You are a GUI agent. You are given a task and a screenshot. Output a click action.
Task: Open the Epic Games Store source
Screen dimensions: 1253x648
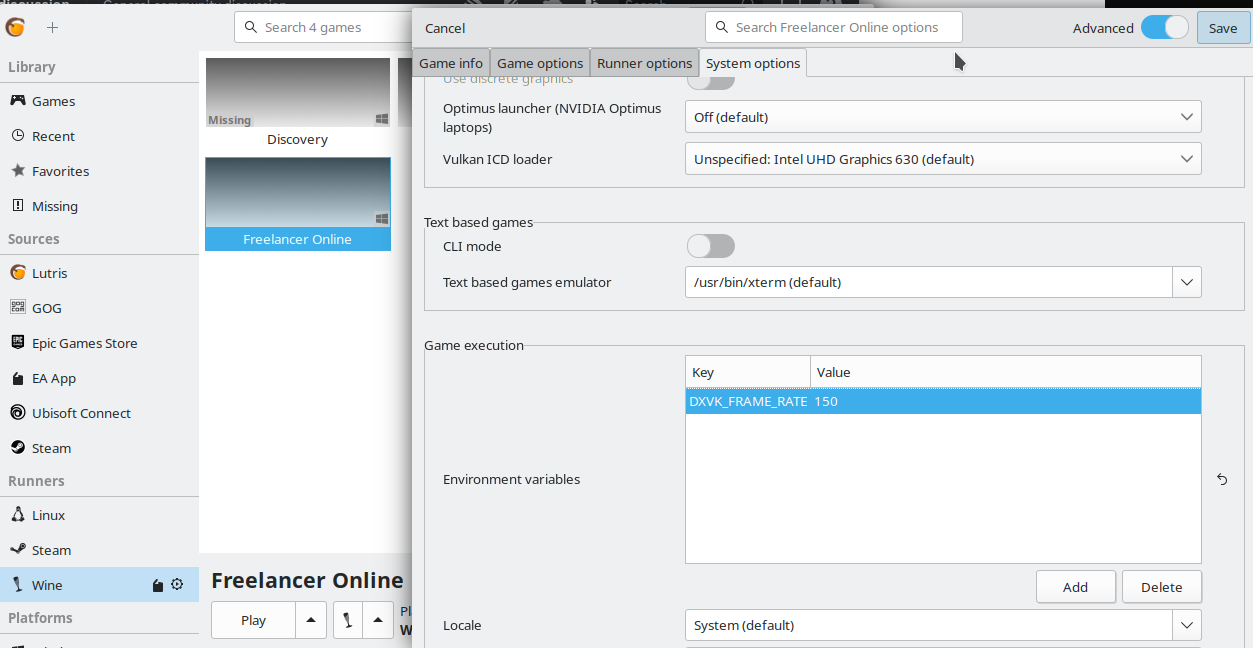coord(99,343)
